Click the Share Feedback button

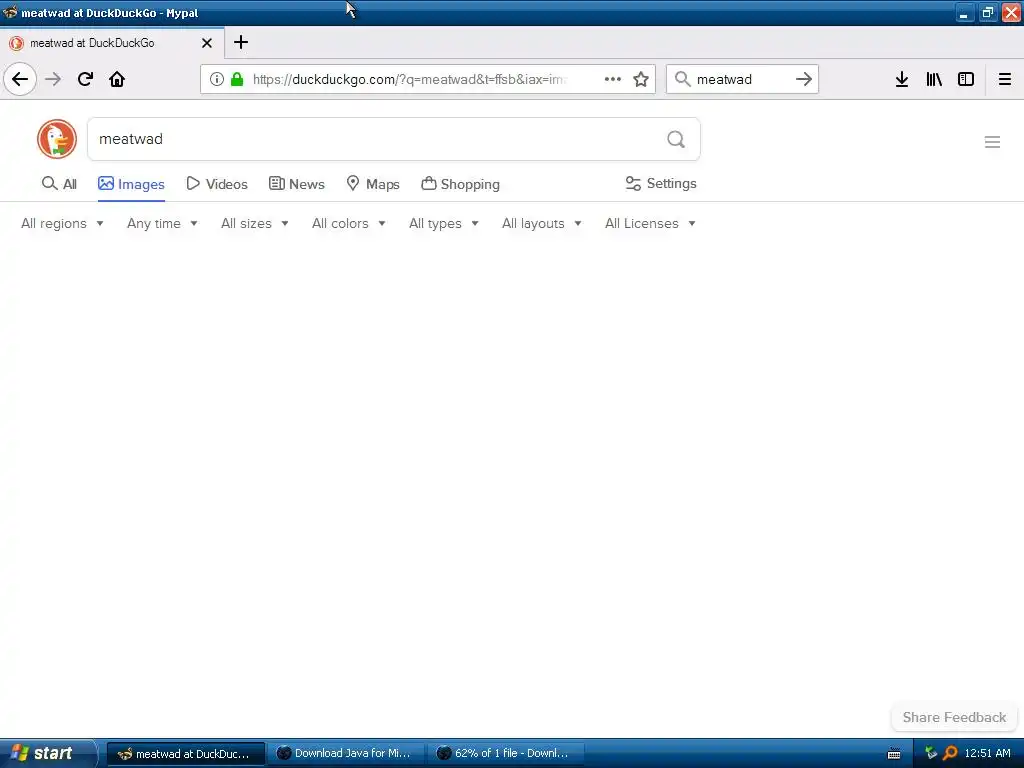click(954, 717)
